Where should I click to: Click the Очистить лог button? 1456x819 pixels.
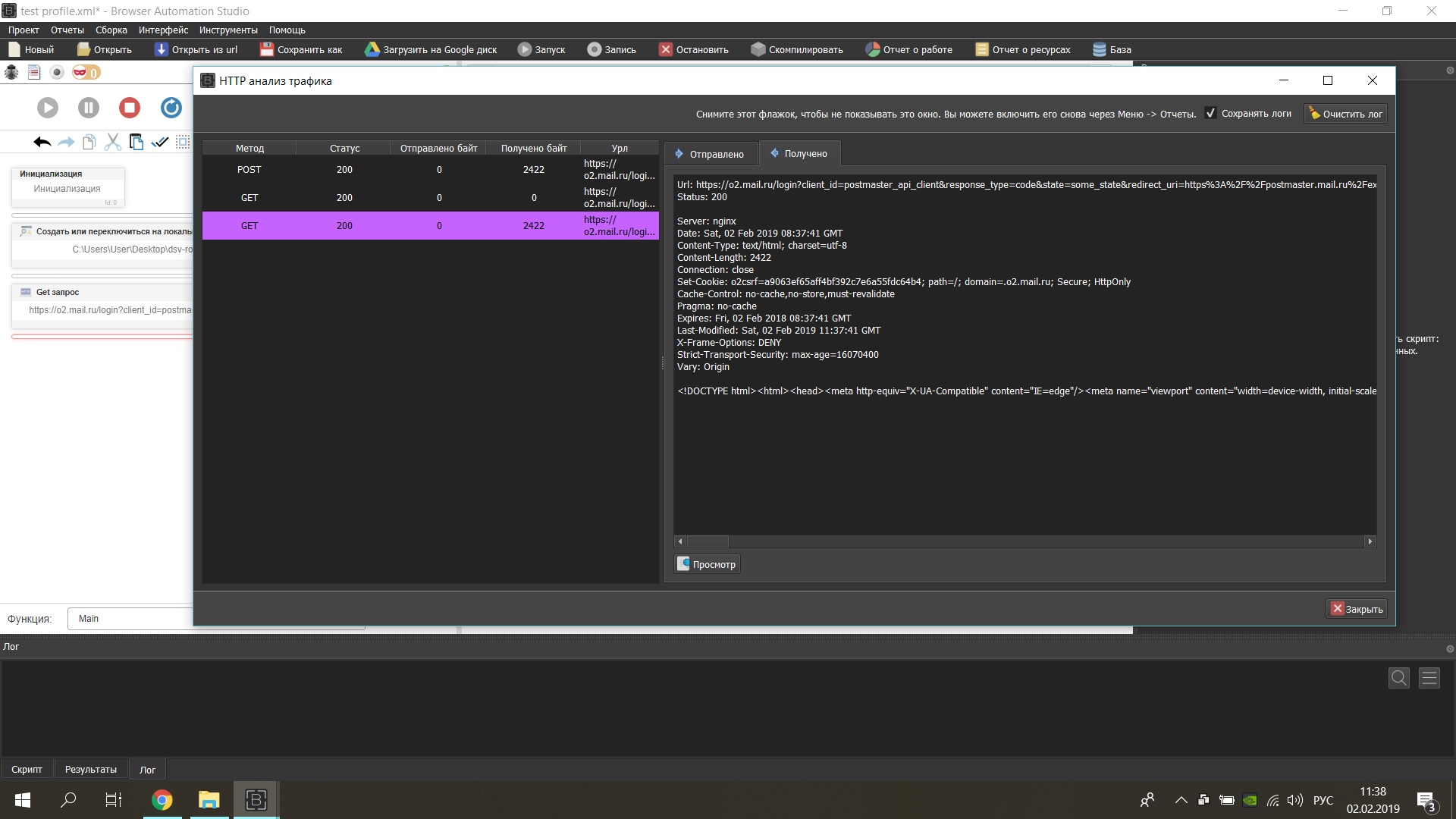[x=1345, y=114]
